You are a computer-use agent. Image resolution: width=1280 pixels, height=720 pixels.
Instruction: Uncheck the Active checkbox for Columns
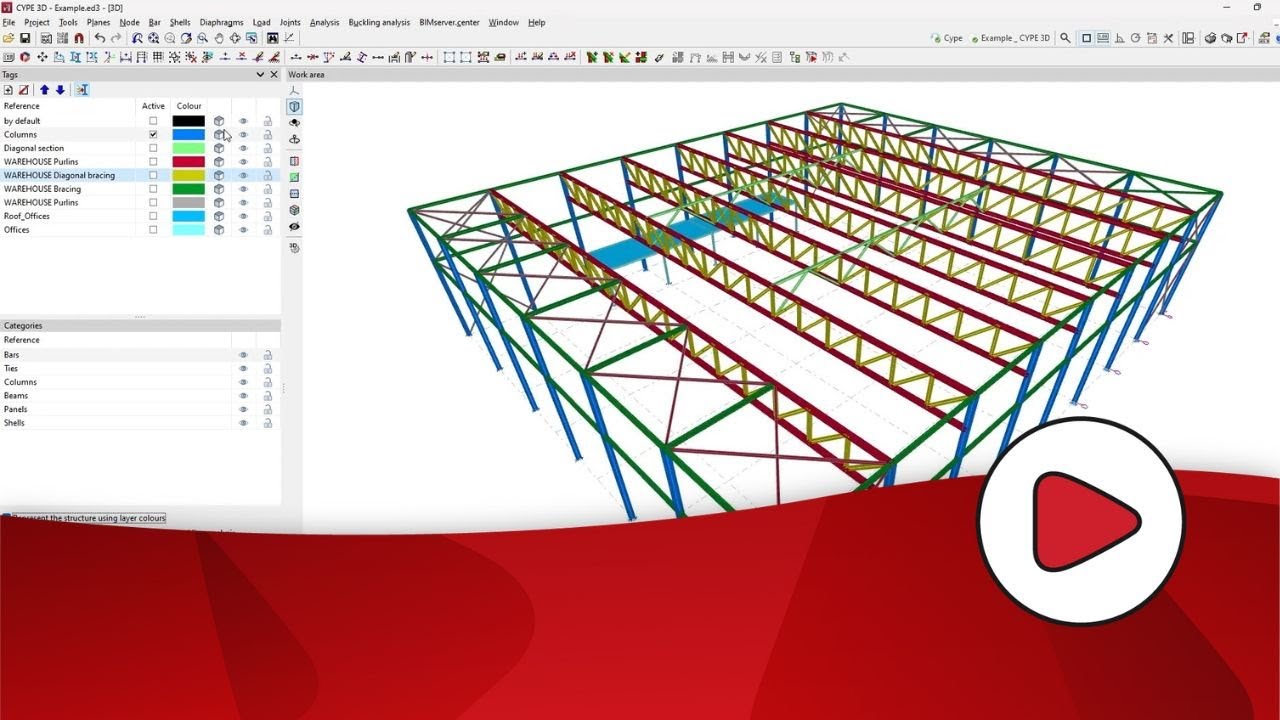click(x=153, y=134)
